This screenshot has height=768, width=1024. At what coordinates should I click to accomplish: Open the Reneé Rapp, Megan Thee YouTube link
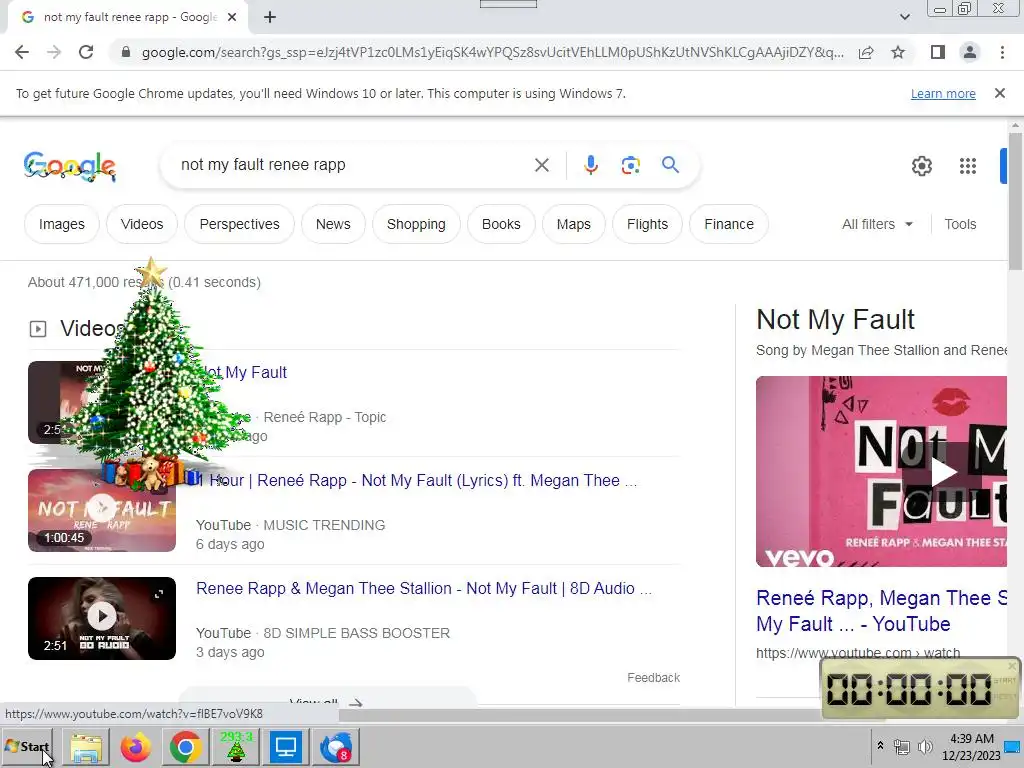(882, 611)
